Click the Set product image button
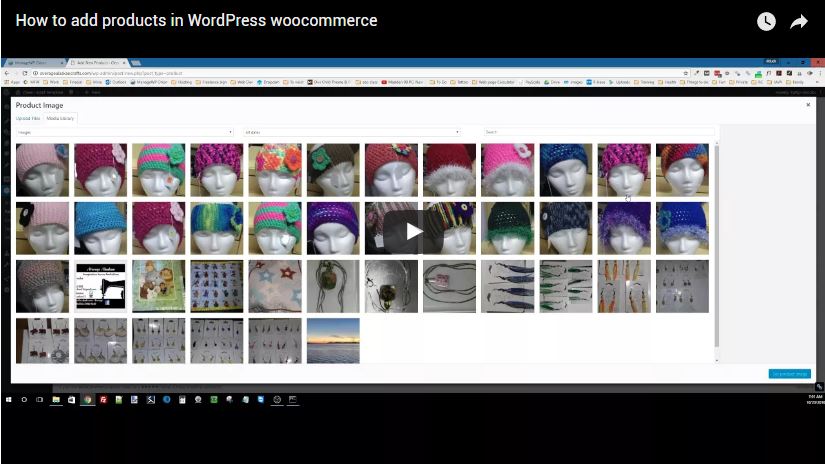This screenshot has width=825, height=465. (789, 373)
